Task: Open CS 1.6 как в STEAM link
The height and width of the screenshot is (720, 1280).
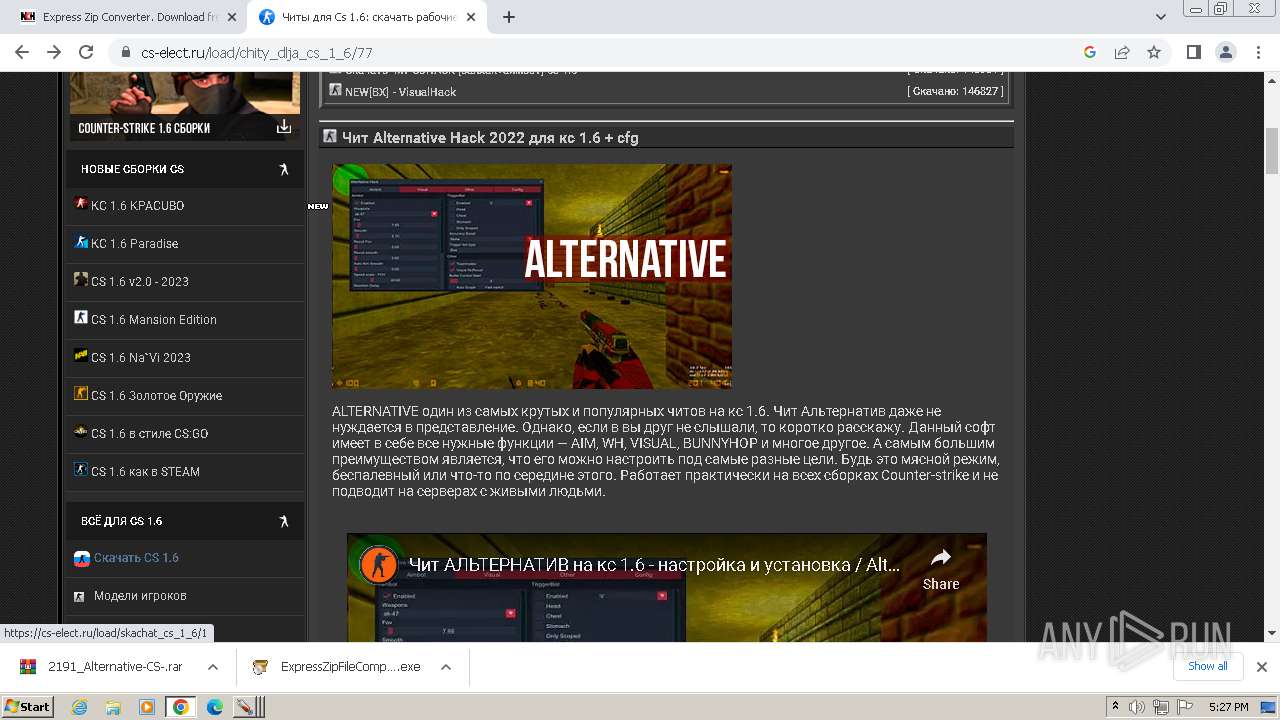Action: pos(145,471)
